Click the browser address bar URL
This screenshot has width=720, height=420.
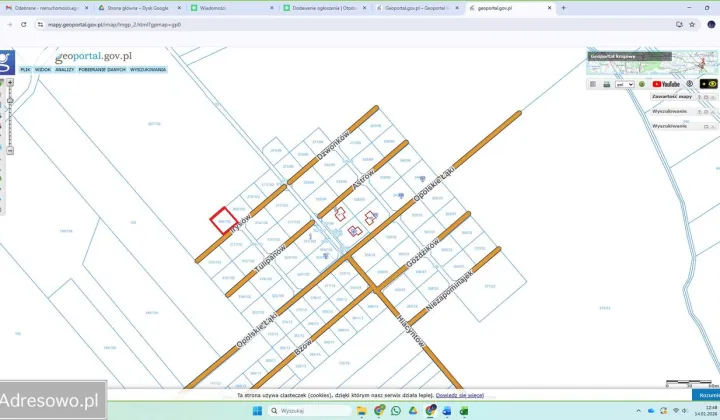click(120, 24)
